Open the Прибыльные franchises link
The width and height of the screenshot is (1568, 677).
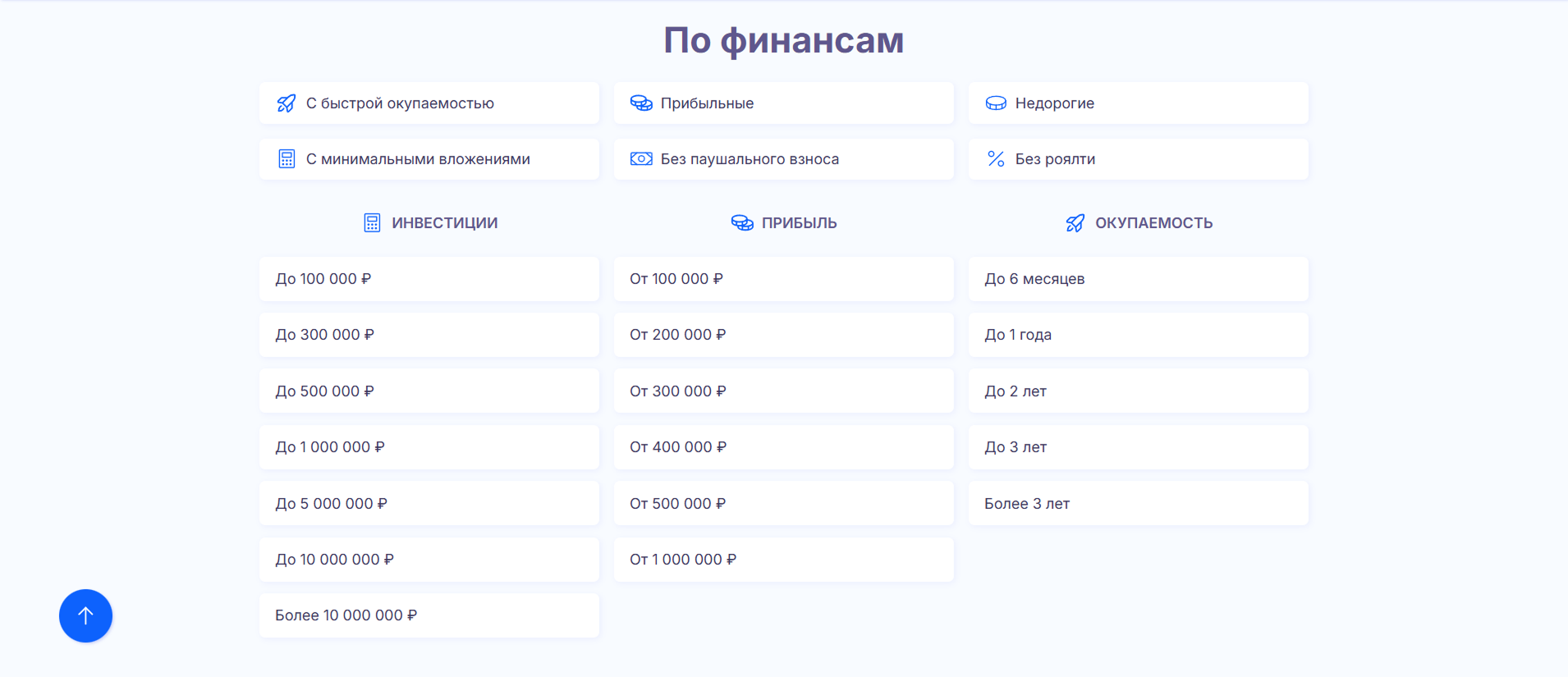tap(784, 103)
